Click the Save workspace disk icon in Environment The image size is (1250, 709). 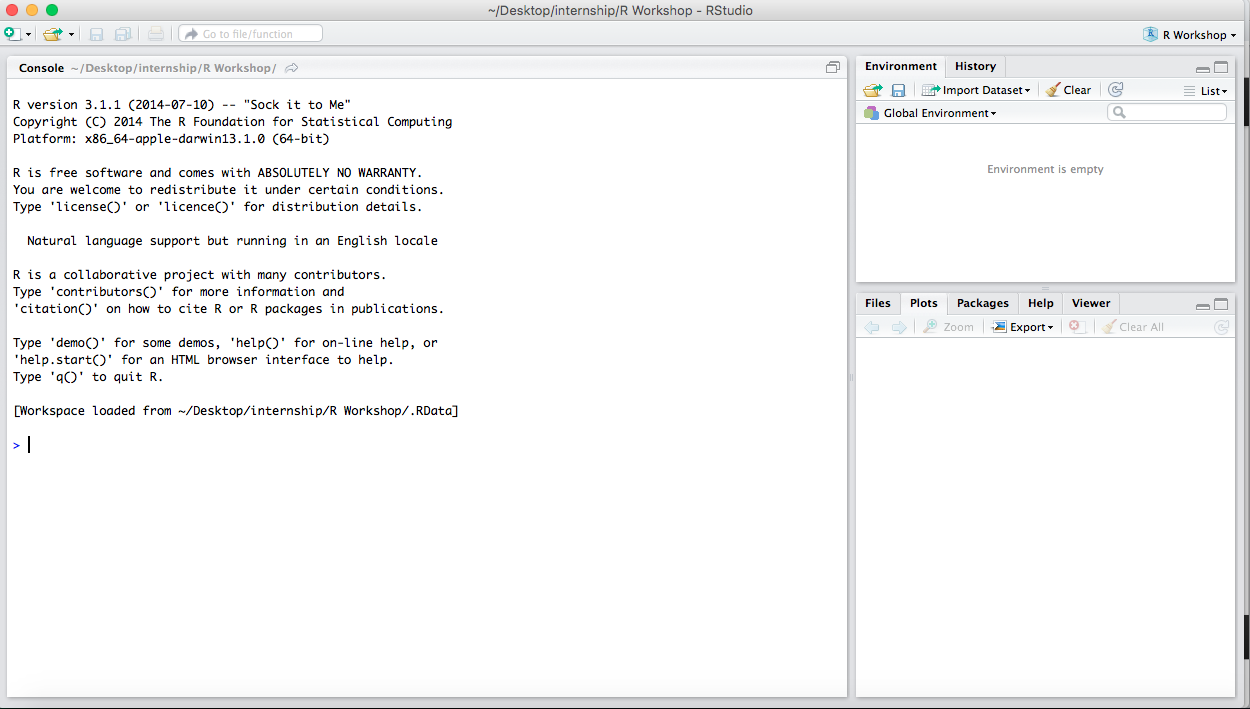point(898,90)
